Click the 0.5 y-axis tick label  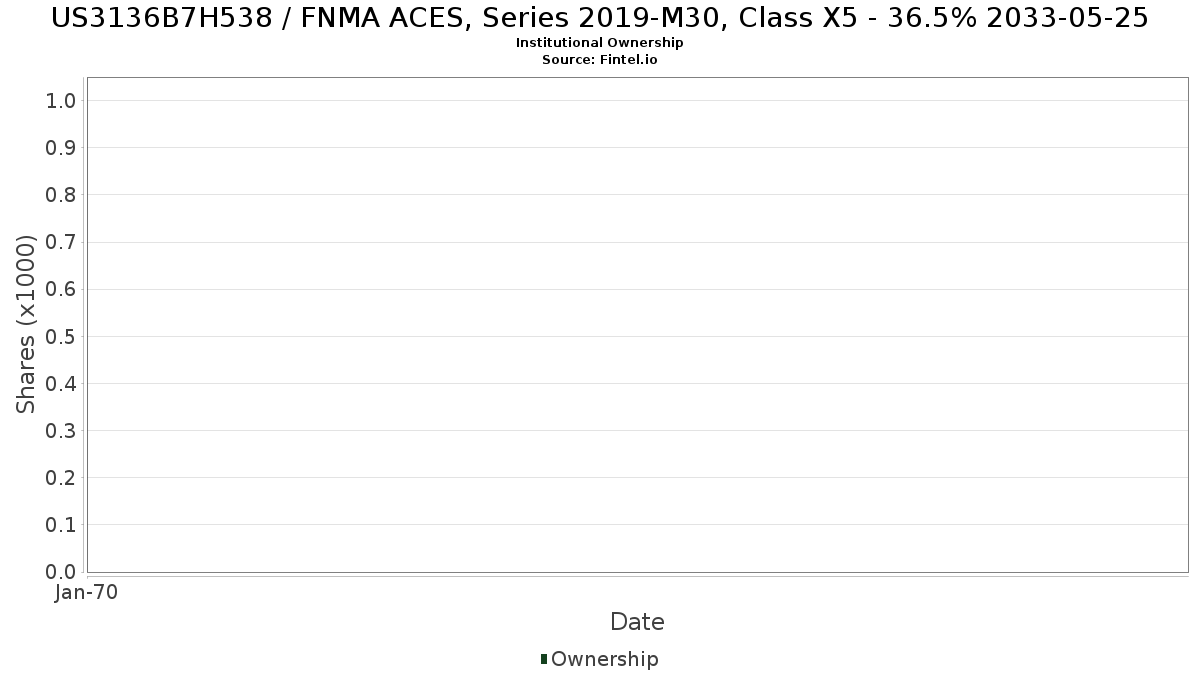click(x=61, y=336)
